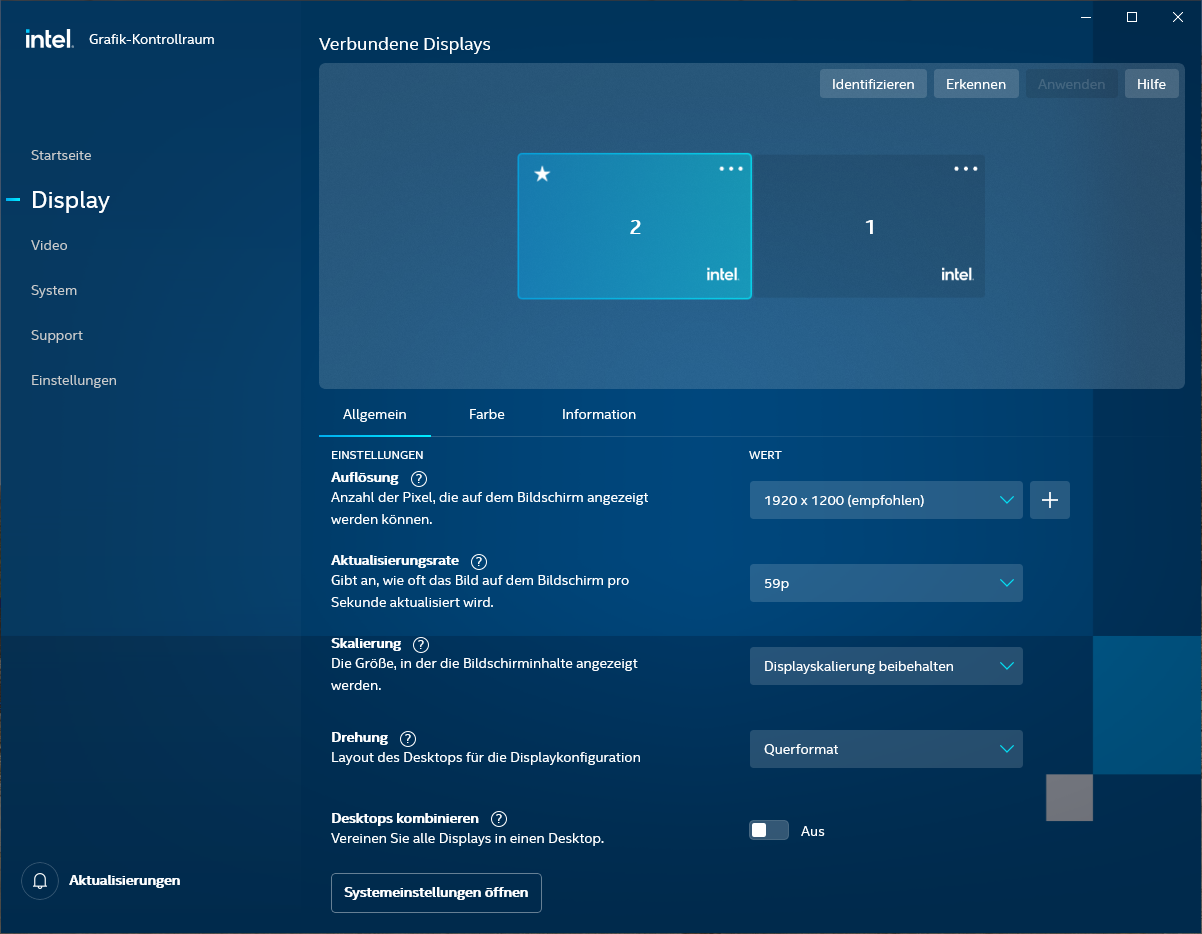Open the resolution dropdown 1920 x 1200

[886, 500]
